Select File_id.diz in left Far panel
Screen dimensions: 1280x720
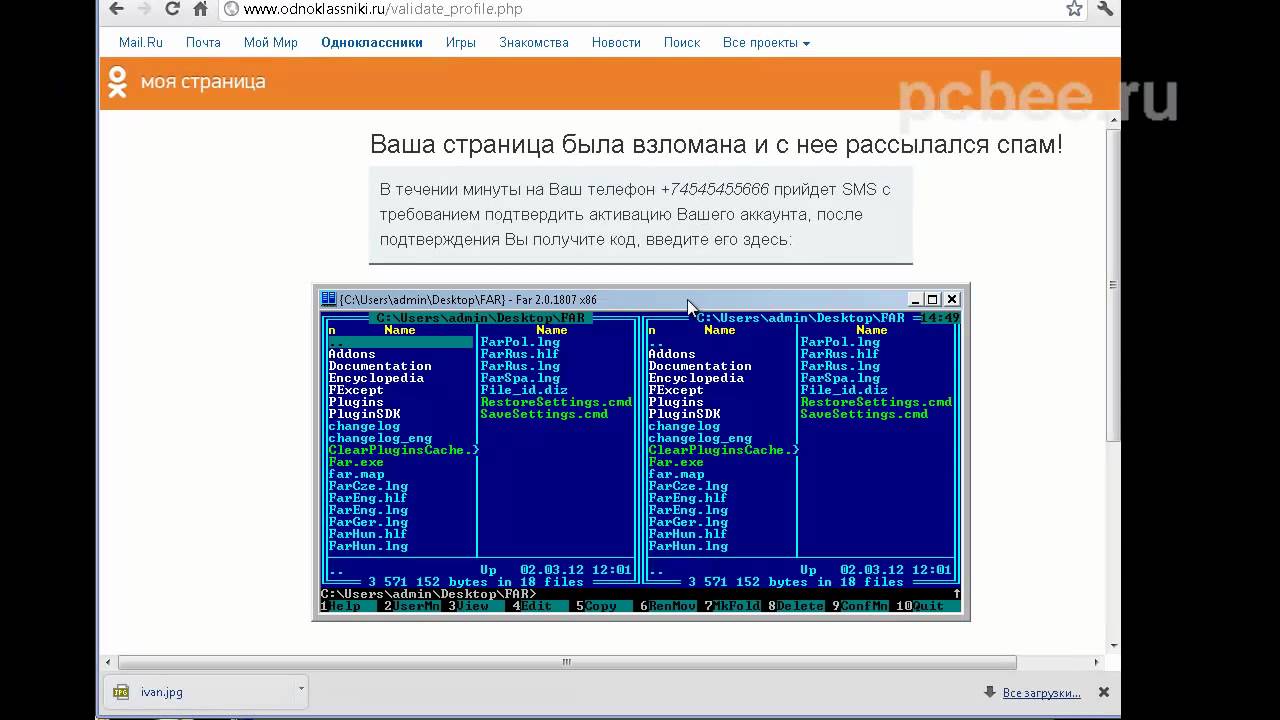coord(524,390)
